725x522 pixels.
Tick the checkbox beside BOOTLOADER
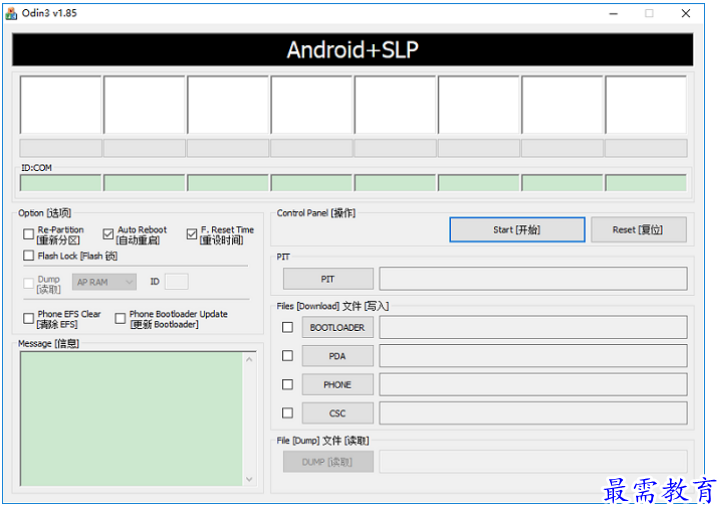coord(288,327)
